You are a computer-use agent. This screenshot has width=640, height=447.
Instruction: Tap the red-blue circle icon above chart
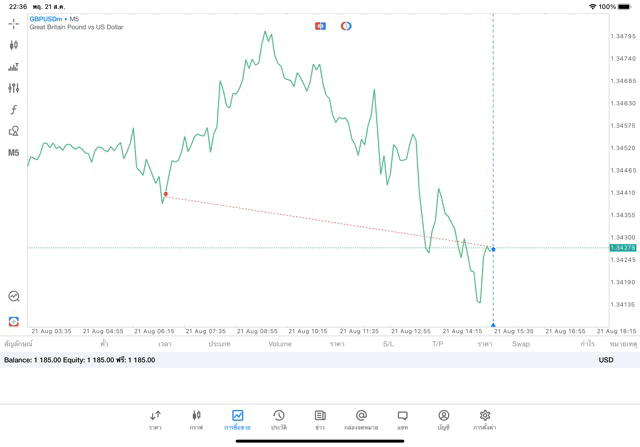(346, 26)
